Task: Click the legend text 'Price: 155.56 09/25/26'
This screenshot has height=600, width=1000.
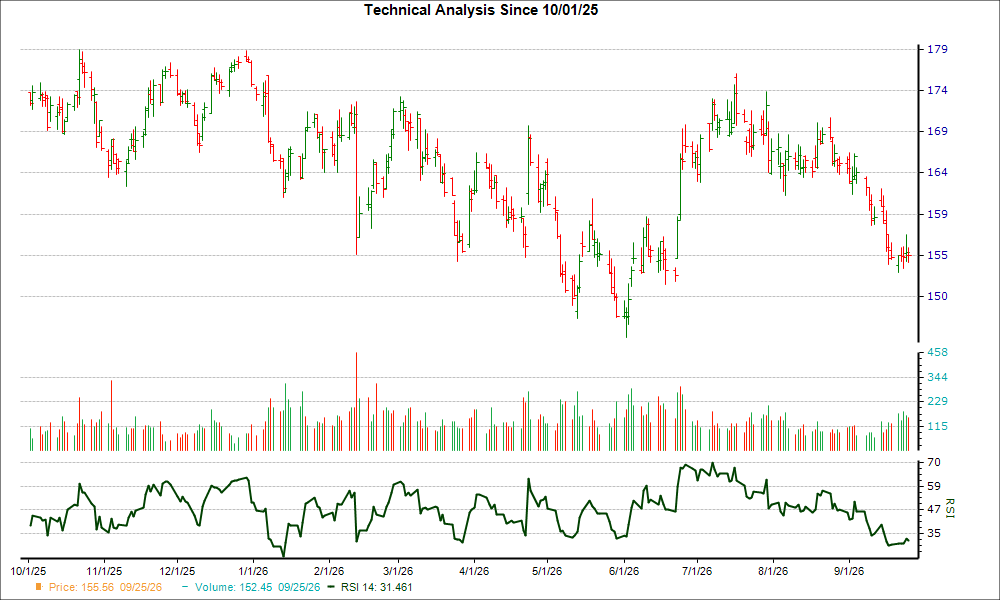Action: point(105,587)
